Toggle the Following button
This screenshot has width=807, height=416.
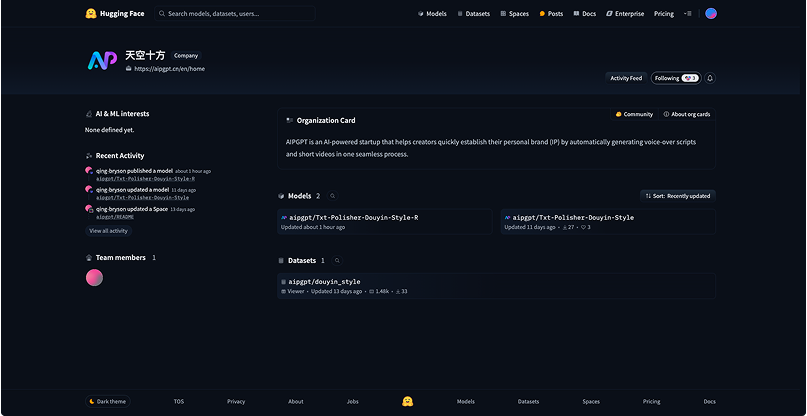click(676, 78)
